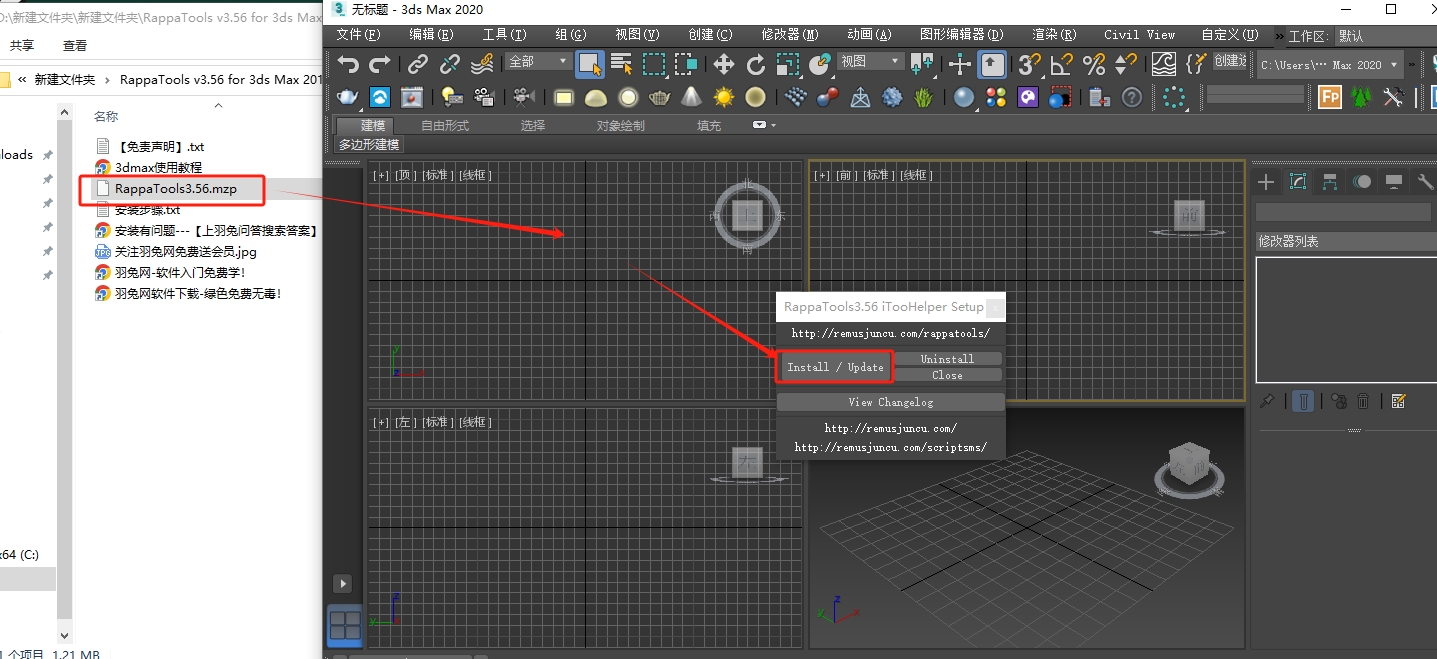Viewport: 1437px width, 659px height.
Task: Click the Install / Update button
Action: (835, 367)
